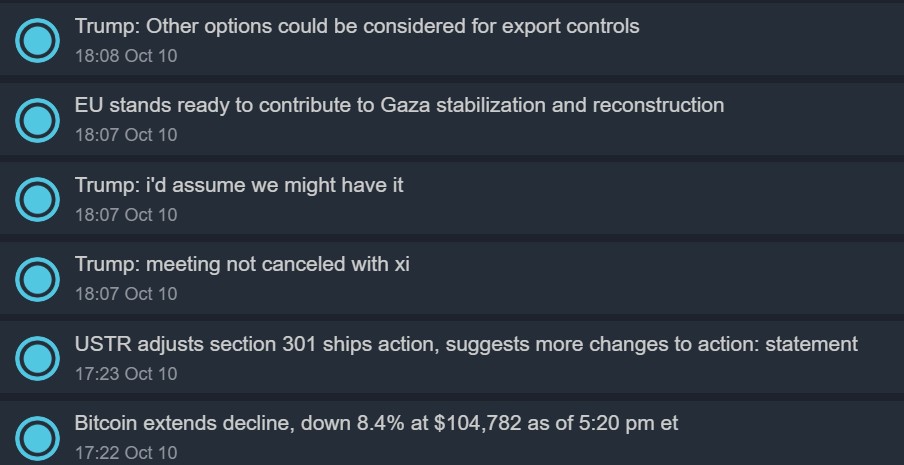
Task: Select the circle icon next to USTR headline
Action: point(38,358)
